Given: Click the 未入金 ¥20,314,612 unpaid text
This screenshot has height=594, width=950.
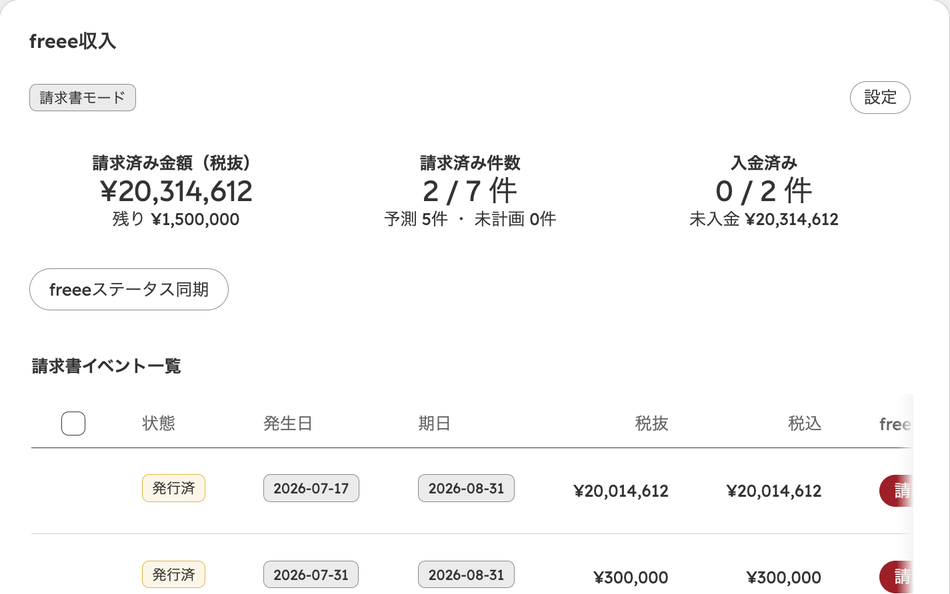Looking at the screenshot, I should click(763, 219).
